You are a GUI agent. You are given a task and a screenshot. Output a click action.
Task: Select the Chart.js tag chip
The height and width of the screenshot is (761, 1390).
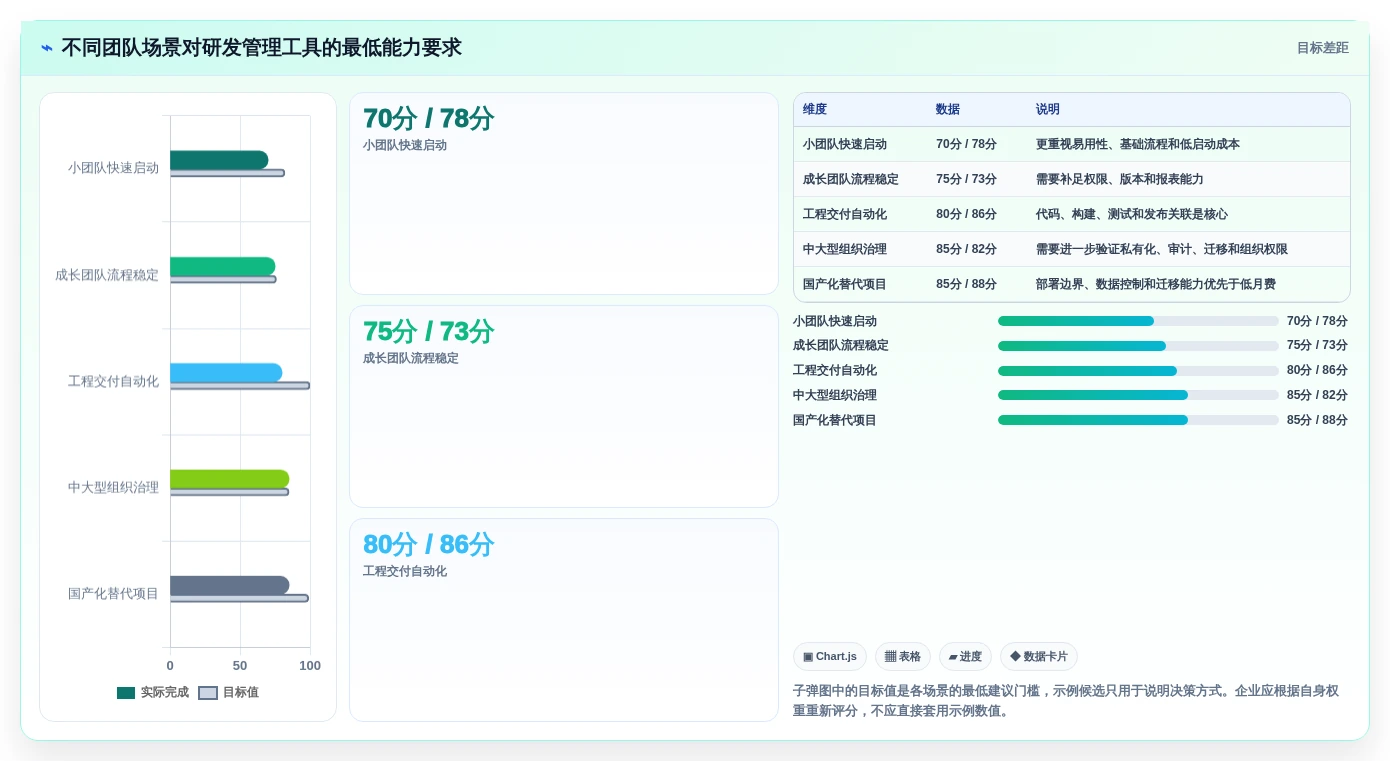[830, 657]
